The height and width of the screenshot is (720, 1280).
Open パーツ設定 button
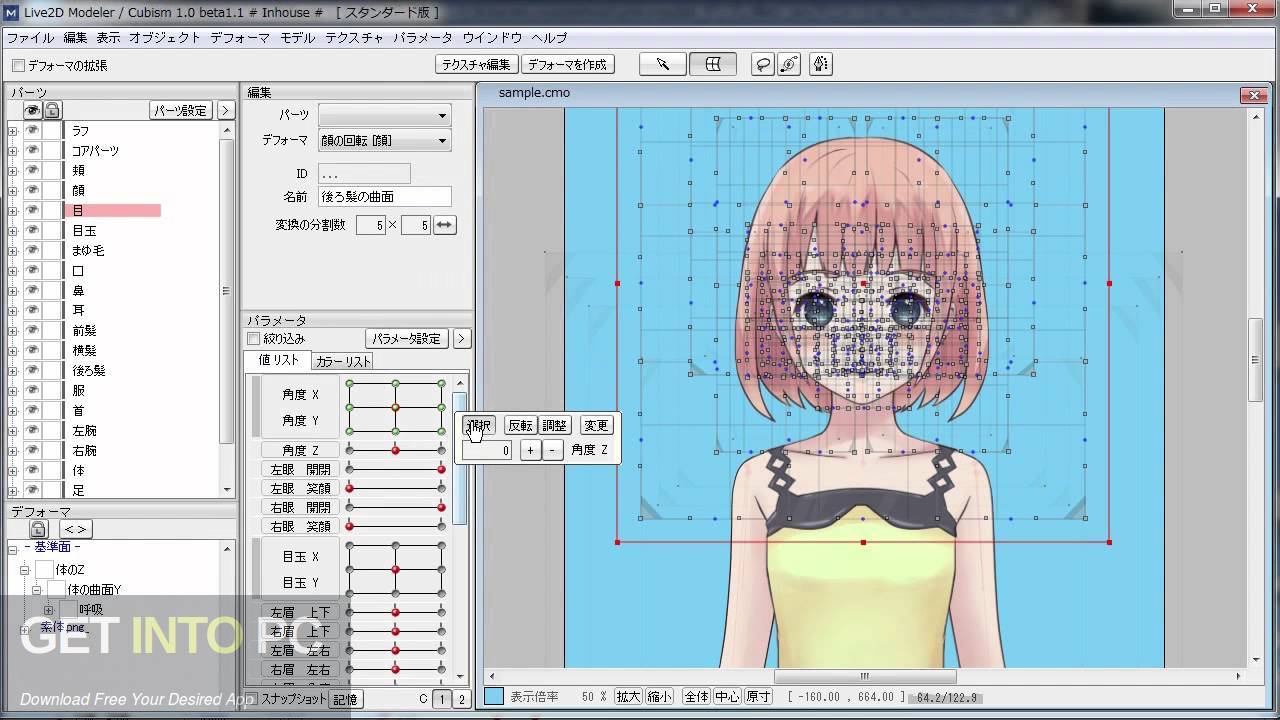coord(181,111)
